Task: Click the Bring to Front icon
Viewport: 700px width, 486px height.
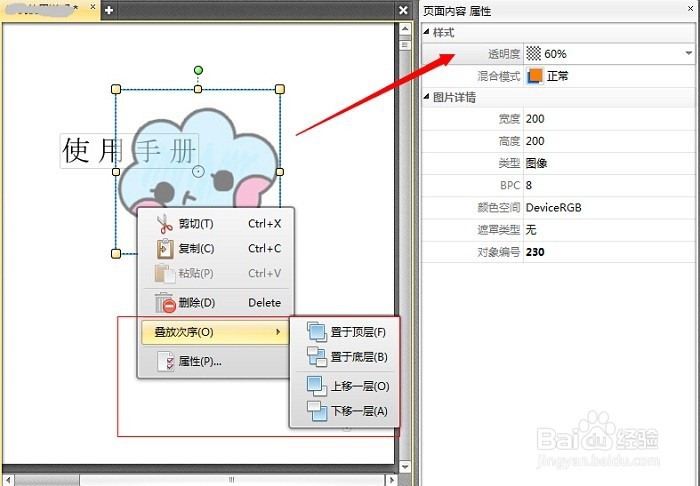Action: [x=317, y=332]
